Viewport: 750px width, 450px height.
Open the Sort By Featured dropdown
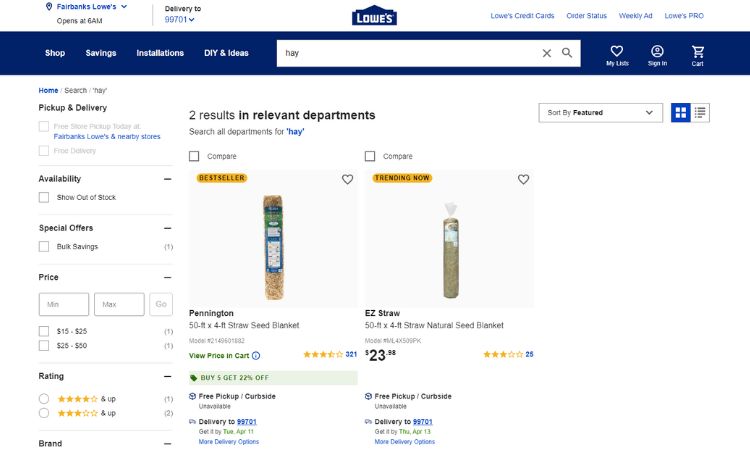tap(600, 113)
